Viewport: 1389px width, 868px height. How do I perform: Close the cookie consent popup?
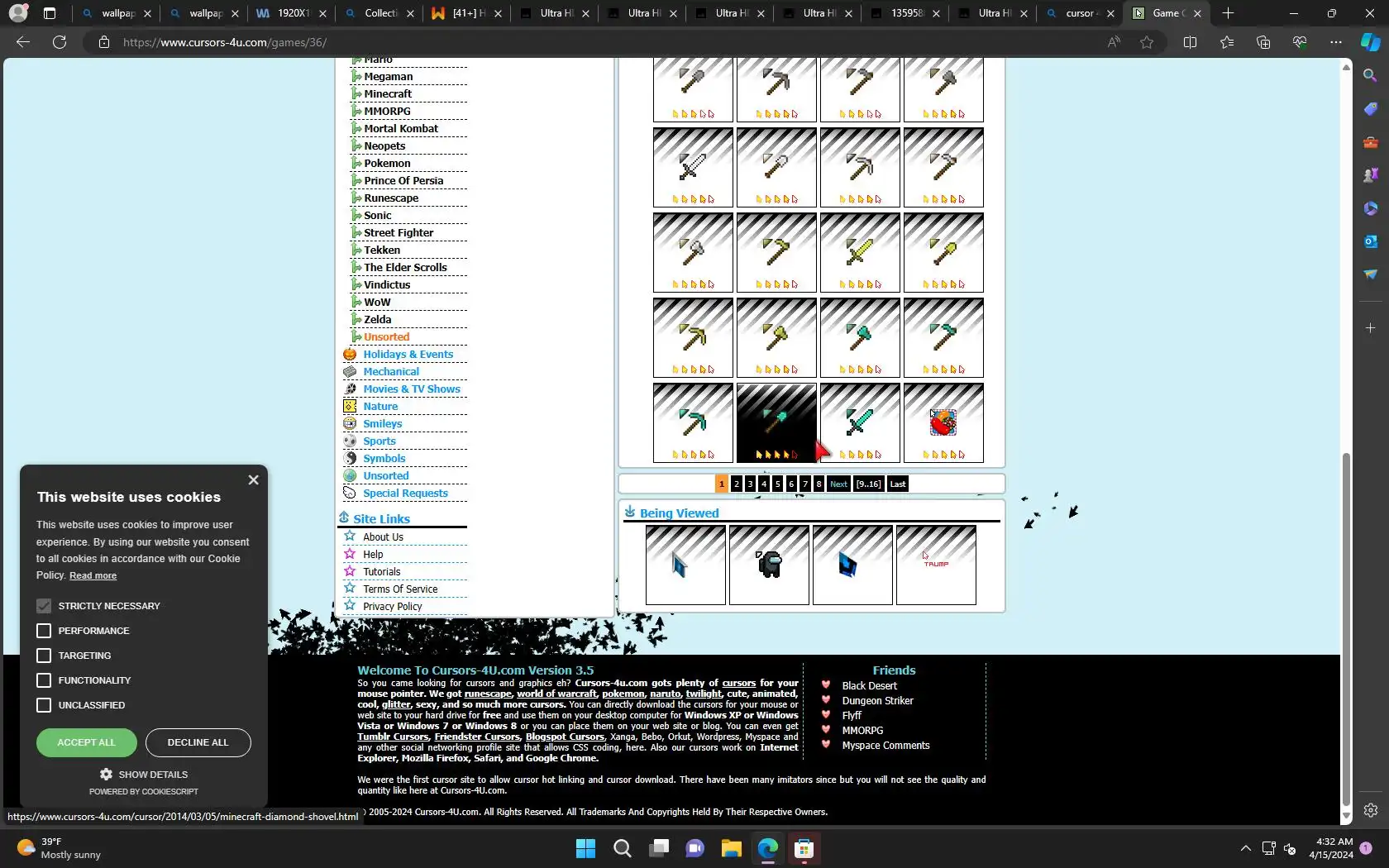coord(253,480)
